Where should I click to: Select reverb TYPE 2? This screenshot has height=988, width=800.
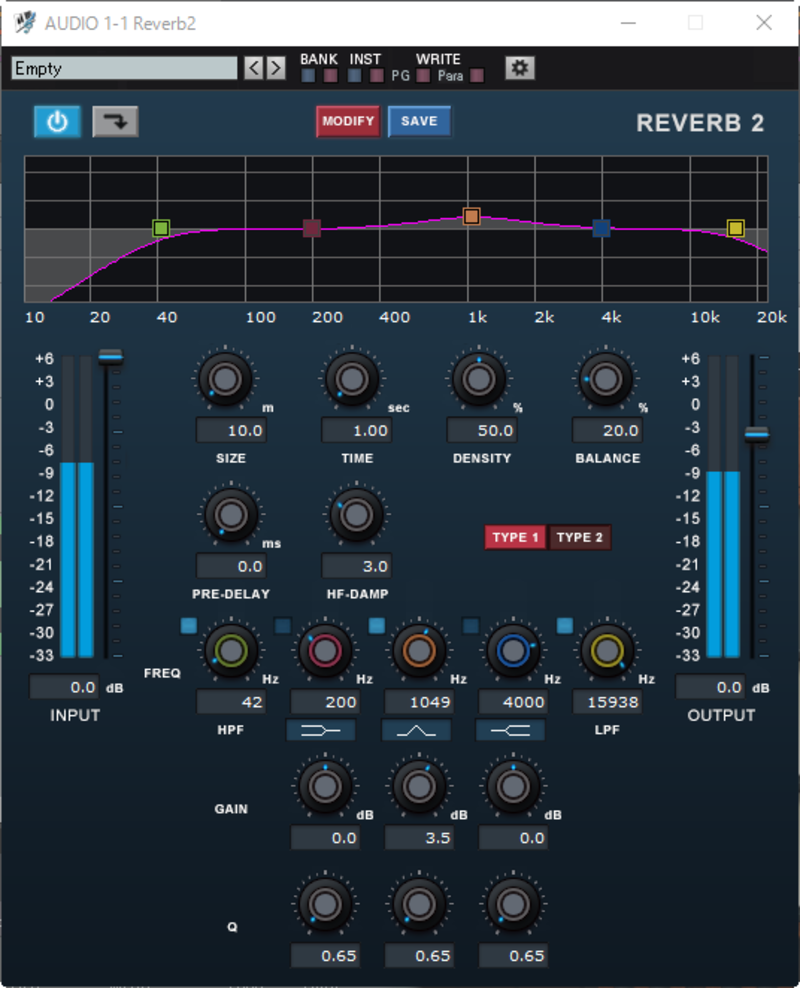(x=580, y=537)
